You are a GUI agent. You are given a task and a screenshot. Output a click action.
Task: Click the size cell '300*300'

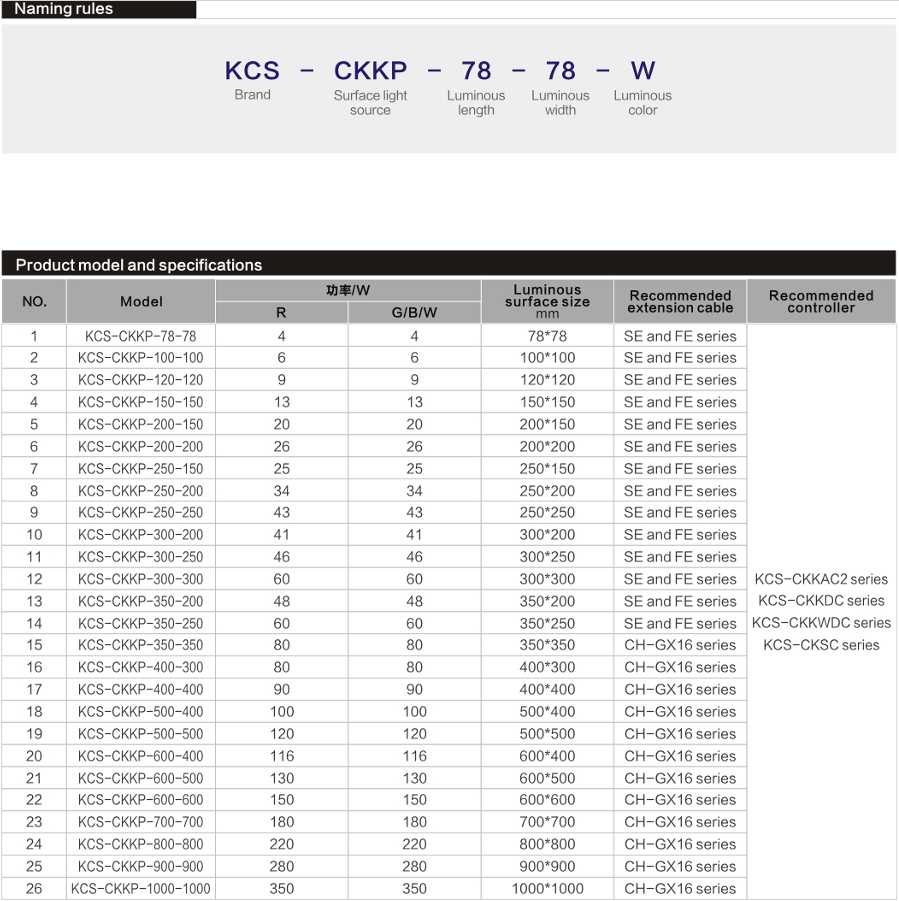pos(547,579)
